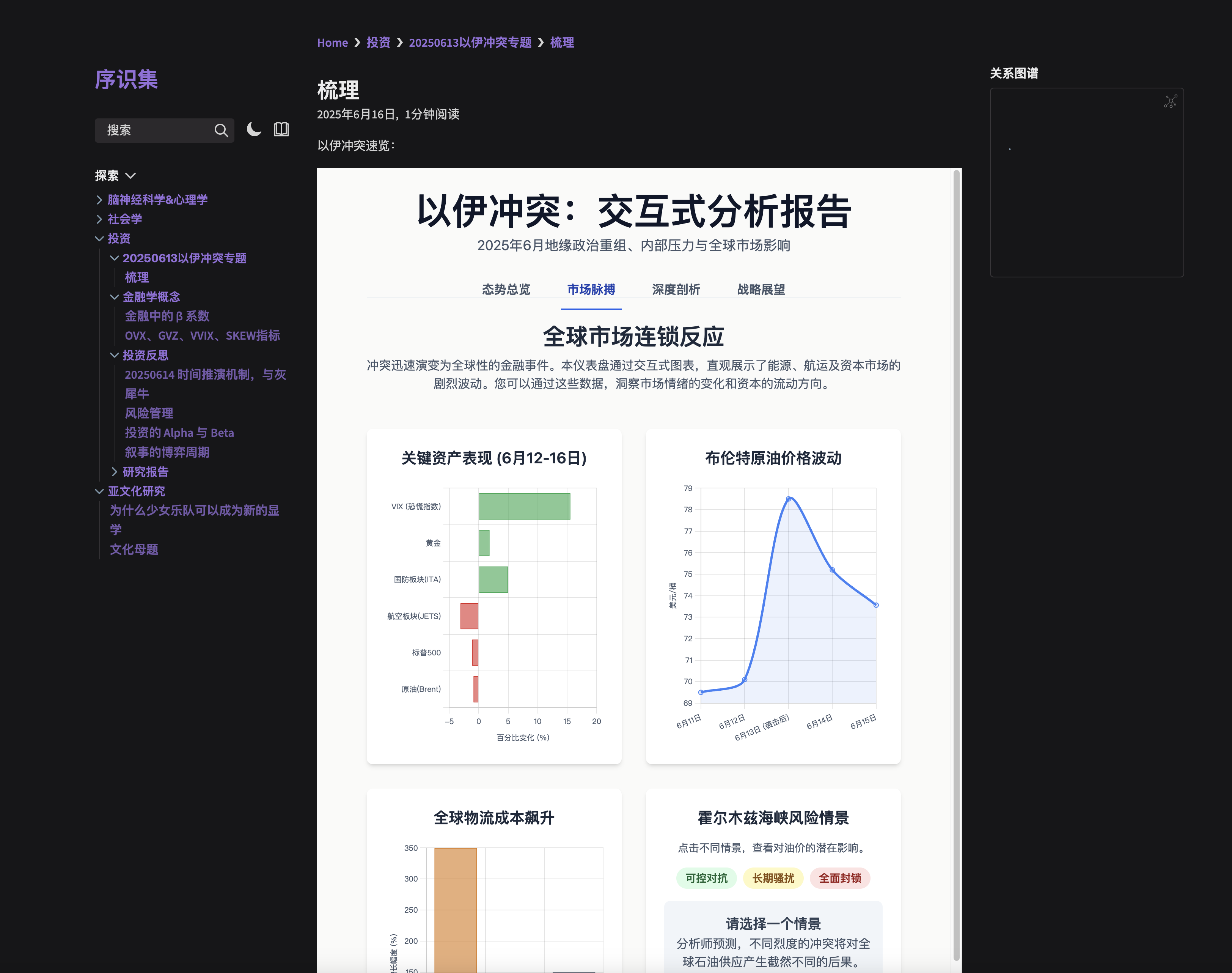1232x973 pixels.
Task: Open reader mode book icon
Action: pyautogui.click(x=281, y=129)
